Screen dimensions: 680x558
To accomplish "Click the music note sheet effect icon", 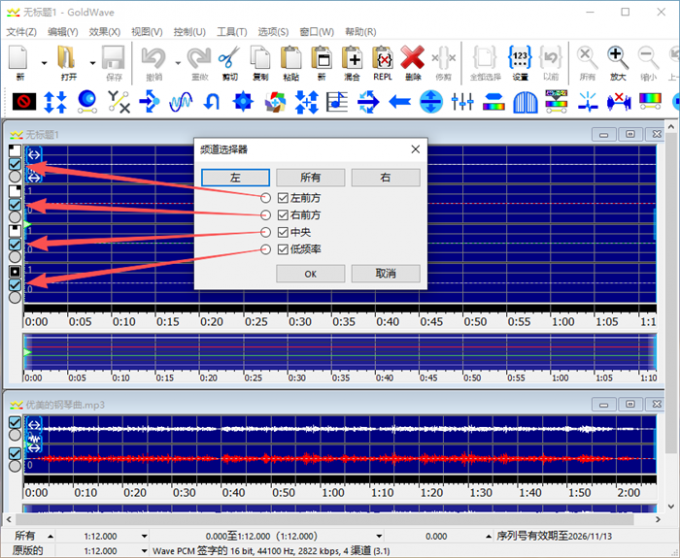I will tap(337, 102).
